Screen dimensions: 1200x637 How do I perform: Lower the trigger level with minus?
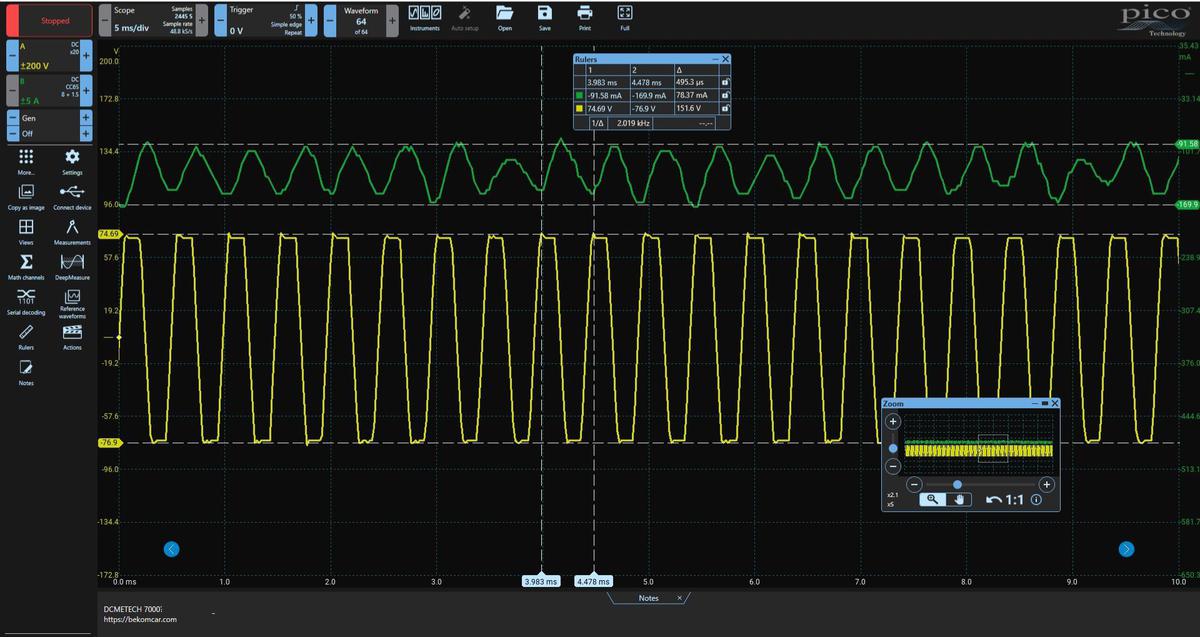[x=220, y=20]
